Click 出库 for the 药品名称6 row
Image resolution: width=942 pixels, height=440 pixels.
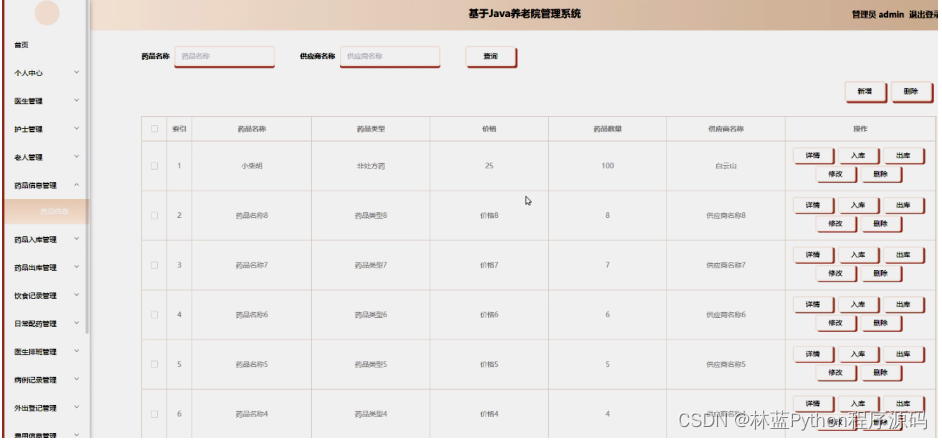coord(904,304)
